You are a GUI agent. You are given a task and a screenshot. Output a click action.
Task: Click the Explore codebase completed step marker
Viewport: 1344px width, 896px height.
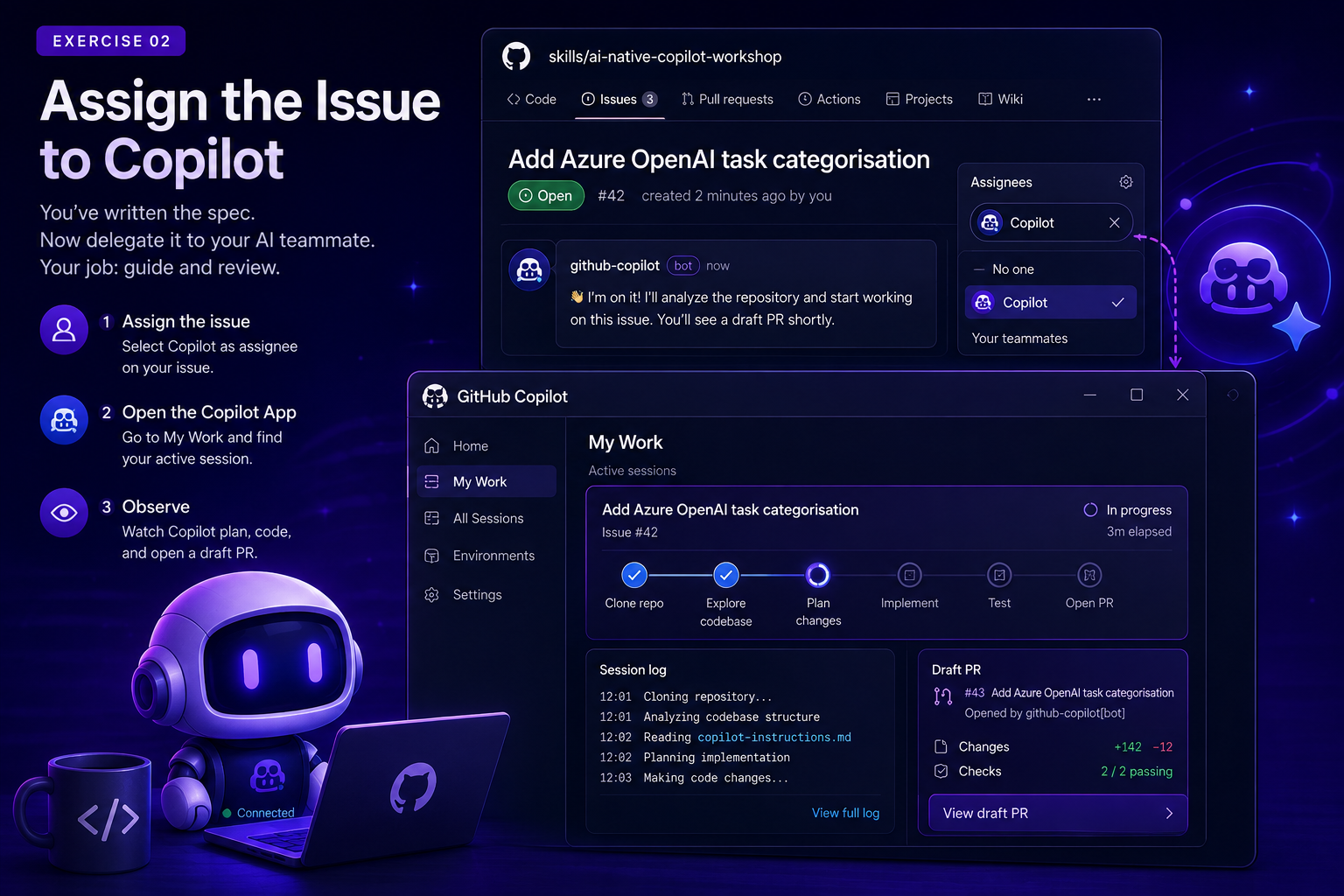pos(726,575)
